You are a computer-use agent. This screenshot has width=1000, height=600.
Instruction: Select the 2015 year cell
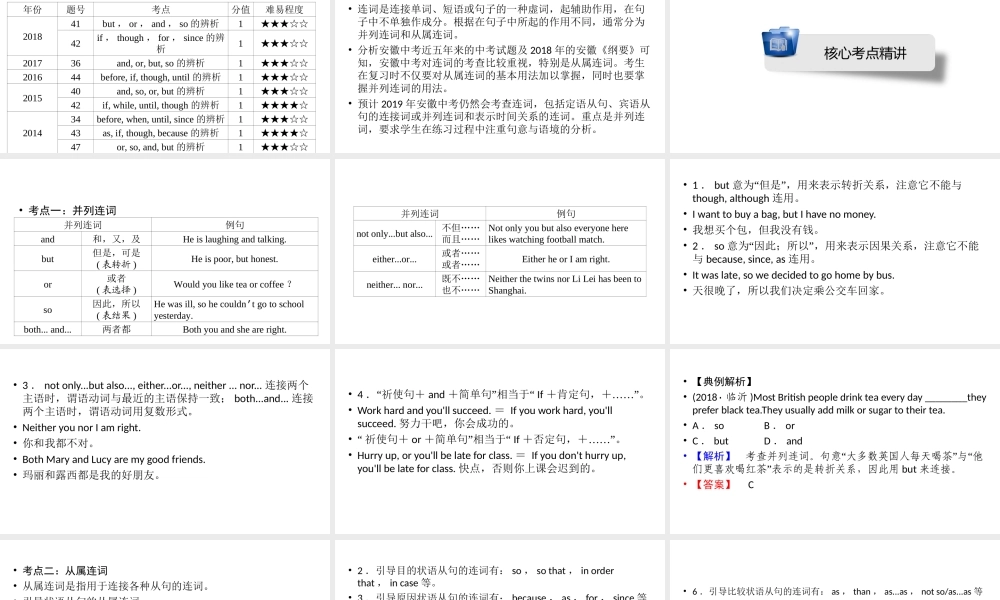click(x=32, y=98)
